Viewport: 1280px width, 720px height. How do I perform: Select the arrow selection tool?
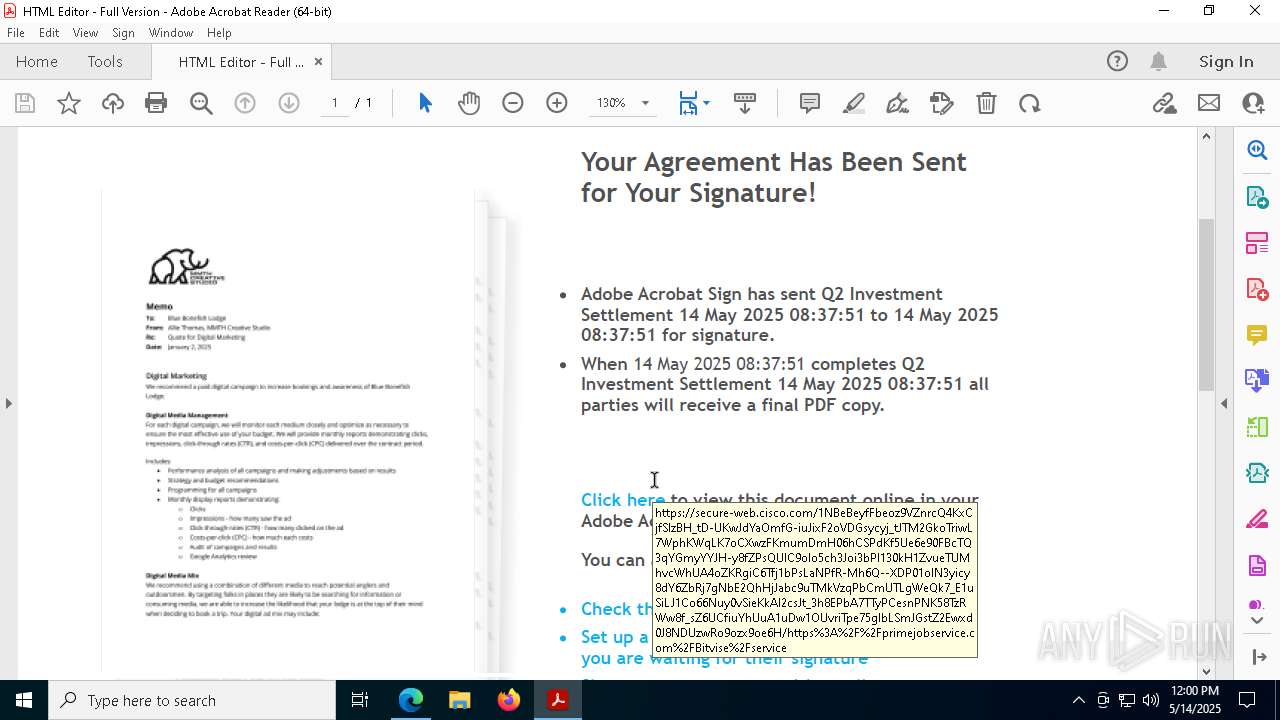pyautogui.click(x=425, y=103)
